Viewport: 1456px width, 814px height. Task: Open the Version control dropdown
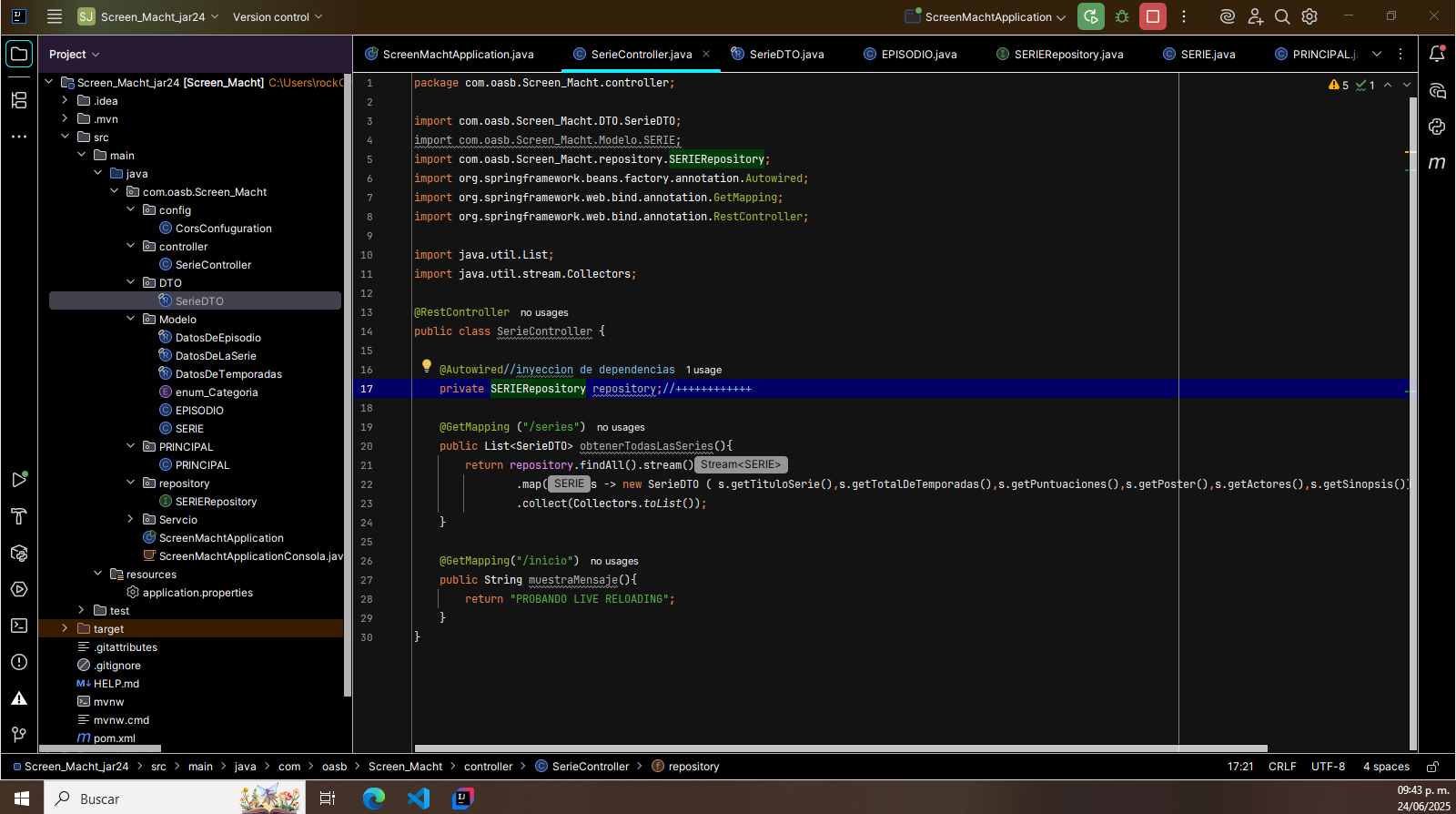pos(278,16)
